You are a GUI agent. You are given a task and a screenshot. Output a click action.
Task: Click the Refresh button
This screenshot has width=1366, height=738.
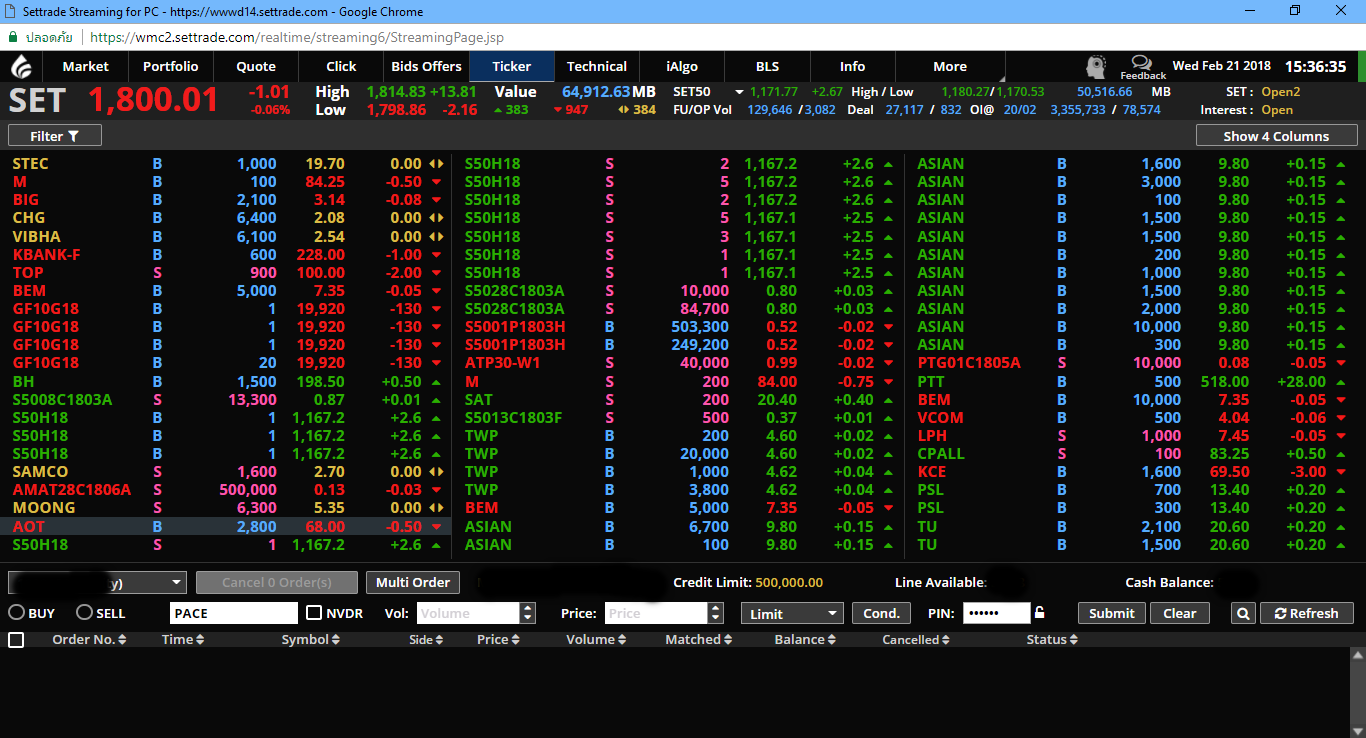[1309, 613]
